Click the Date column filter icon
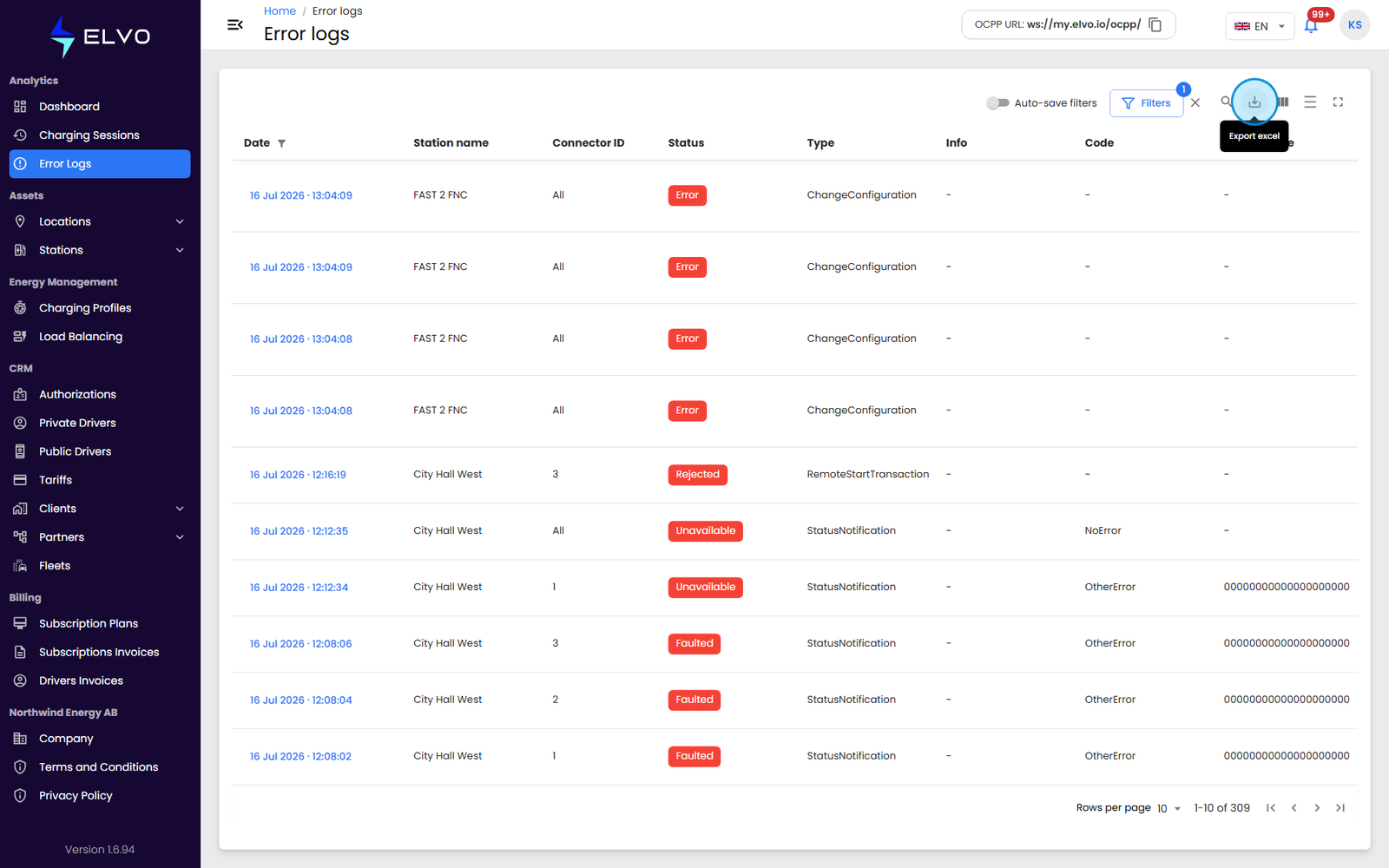This screenshot has height=868, width=1389. pyautogui.click(x=281, y=143)
